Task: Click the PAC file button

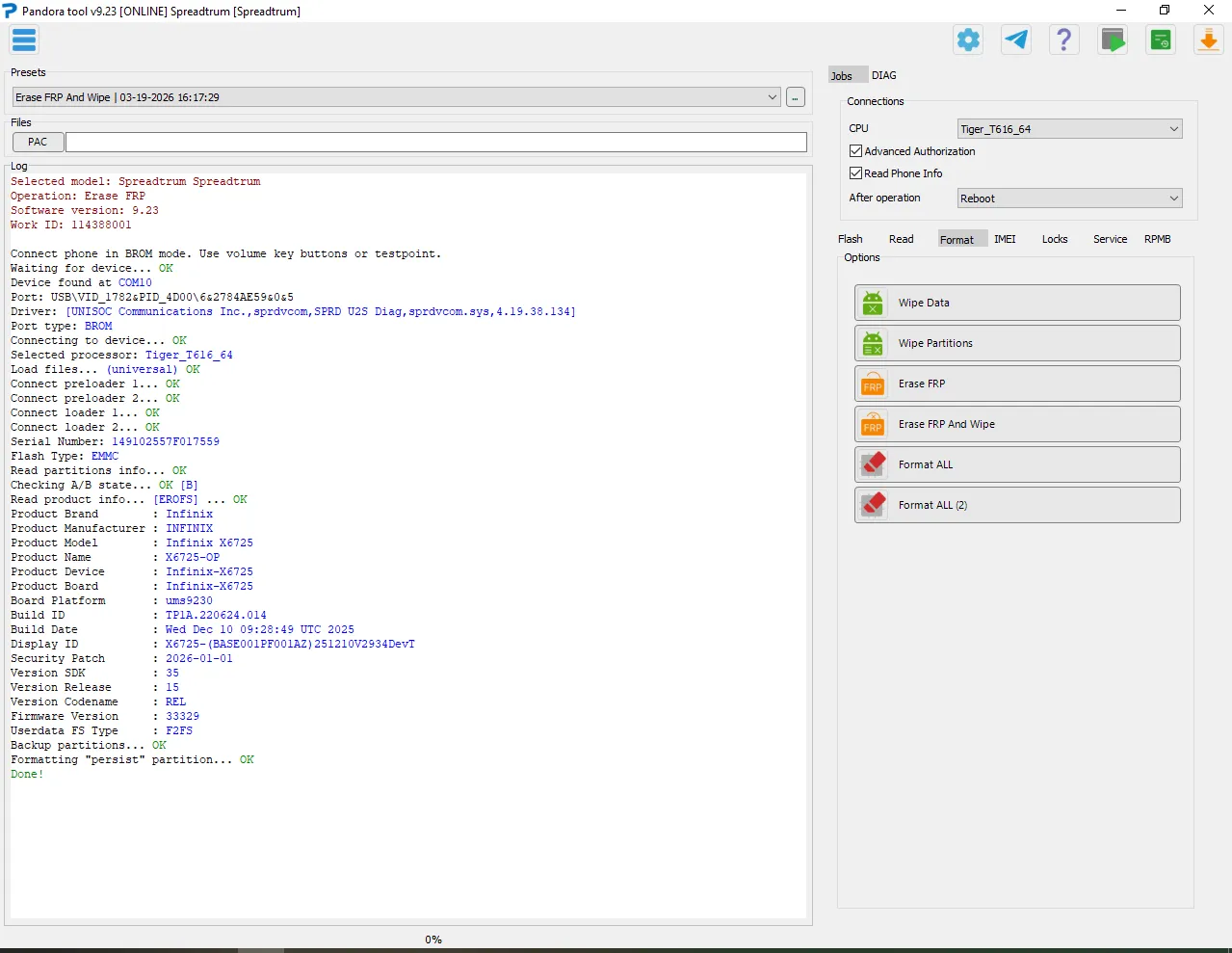Action: point(38,142)
